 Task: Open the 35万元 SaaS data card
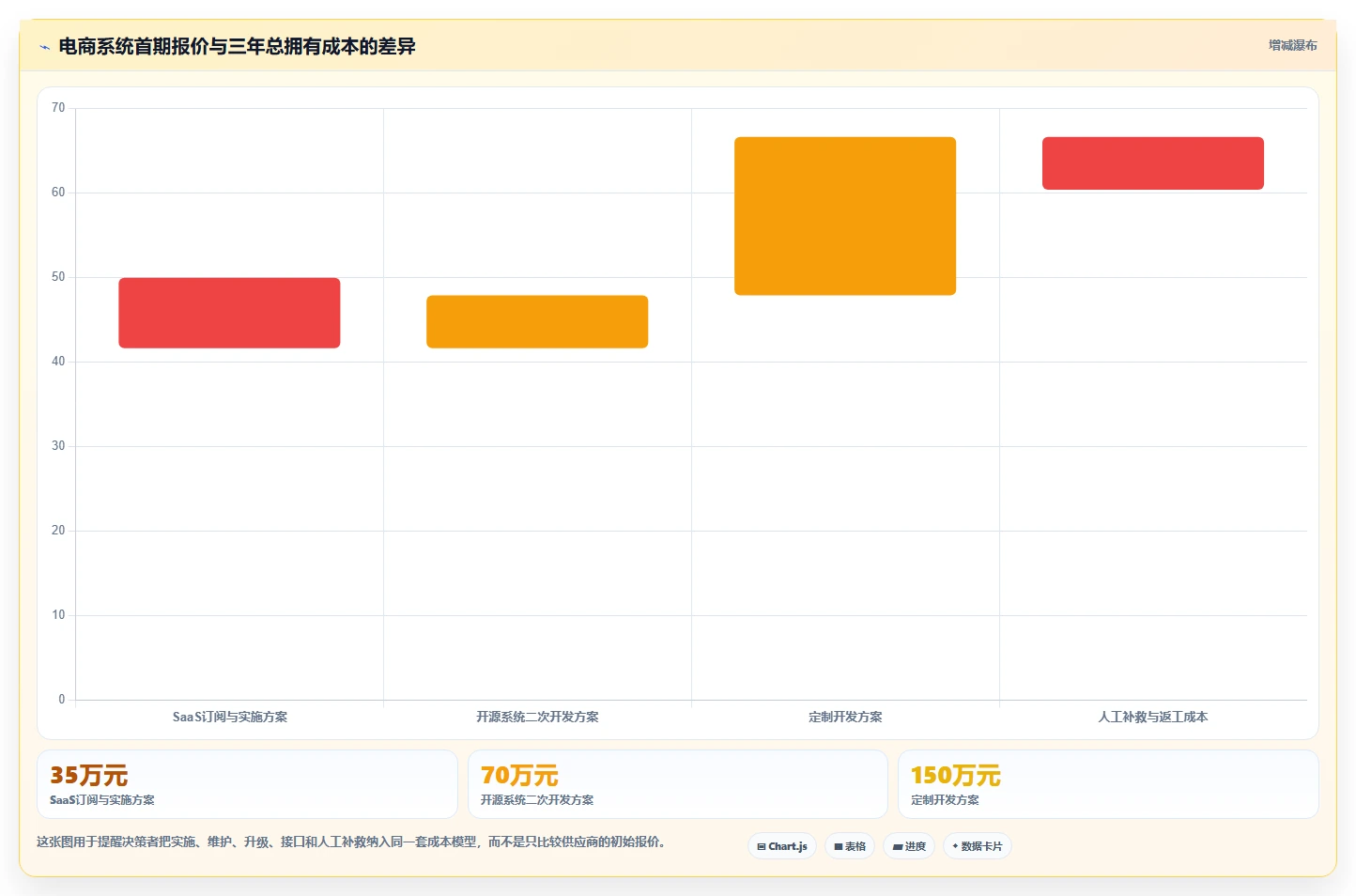[x=247, y=784]
